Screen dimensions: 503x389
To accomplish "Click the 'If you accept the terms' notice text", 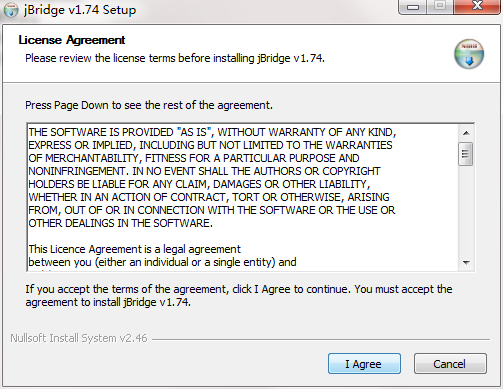I will tap(239, 296).
